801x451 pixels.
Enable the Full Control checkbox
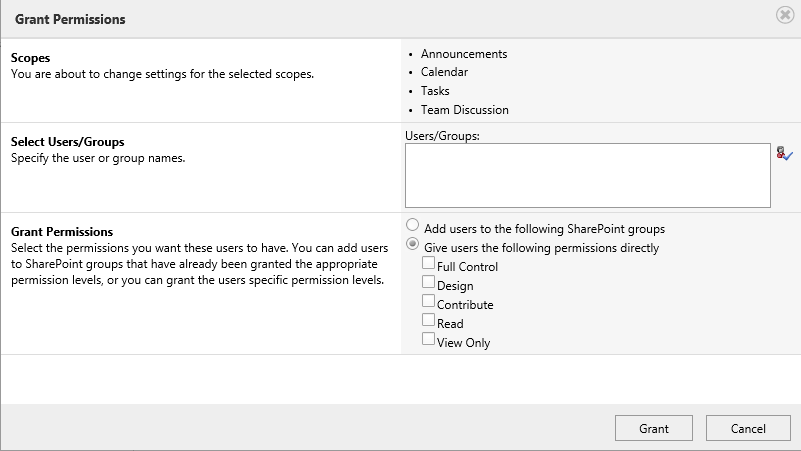(428, 263)
